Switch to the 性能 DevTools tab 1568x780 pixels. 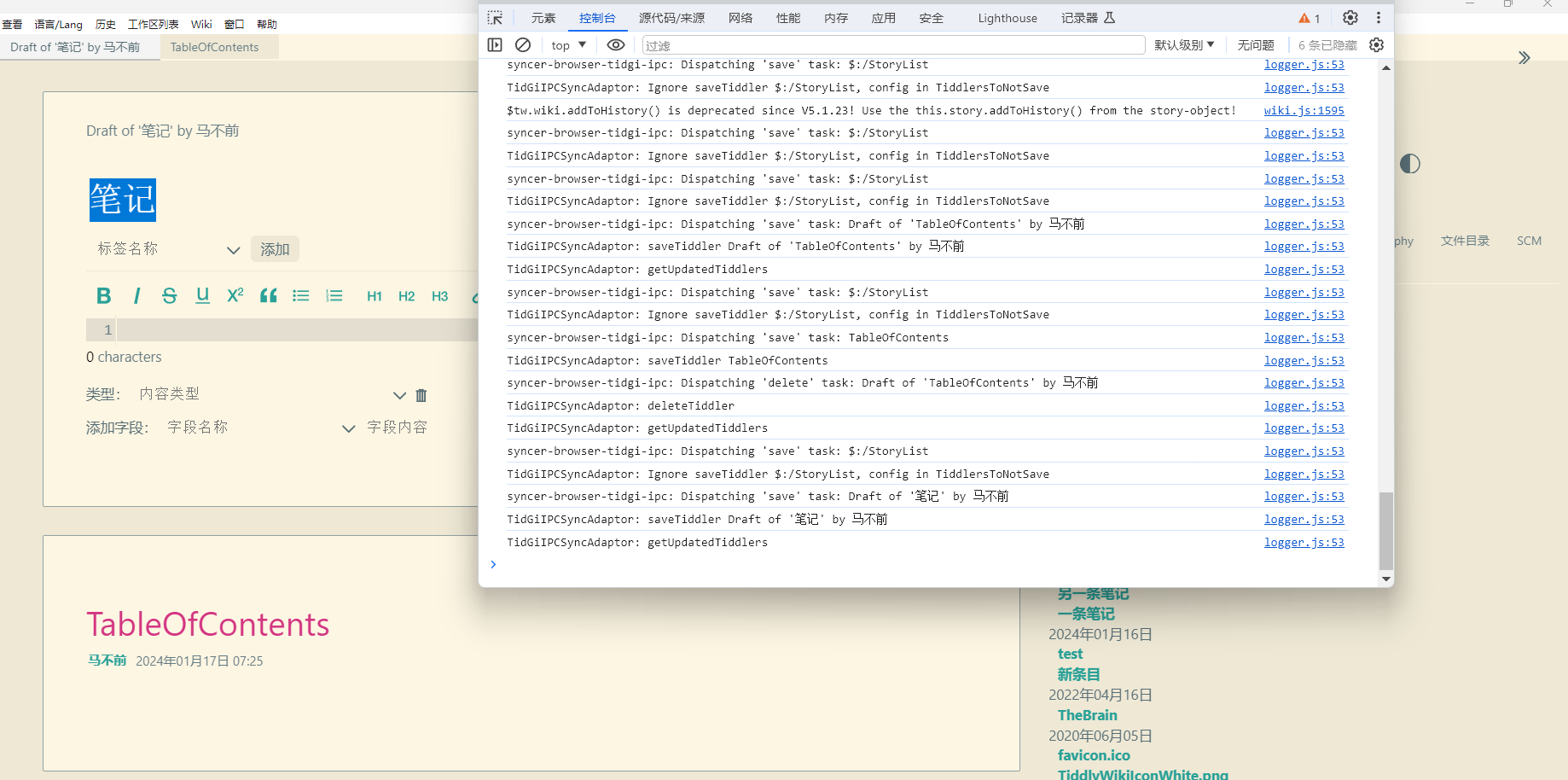point(788,18)
